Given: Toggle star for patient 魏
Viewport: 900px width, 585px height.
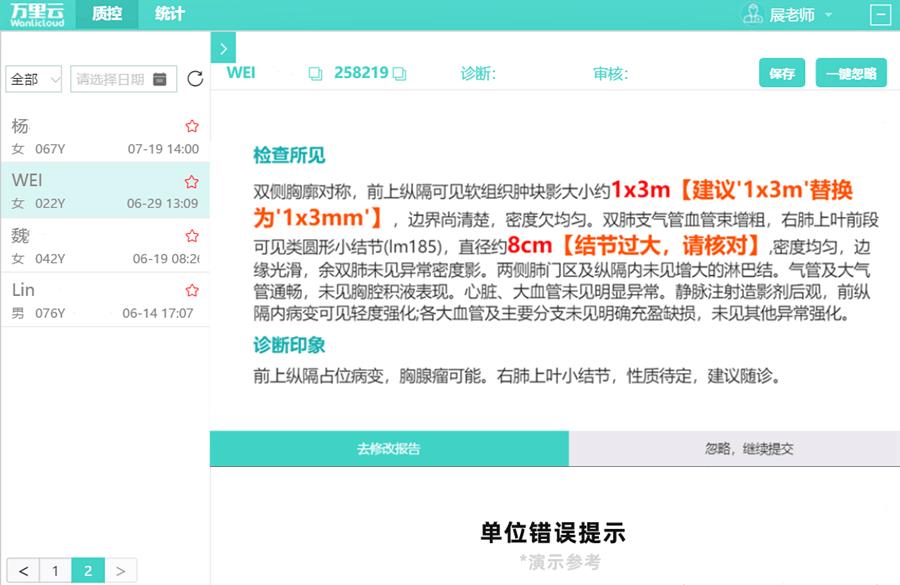Looking at the screenshot, I should 192,237.
